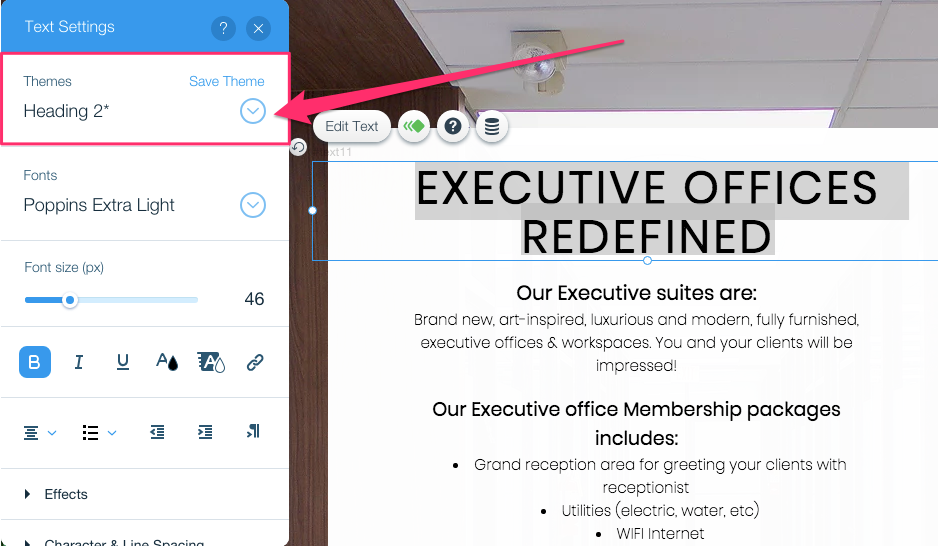Click the text direction icon

(x=253, y=432)
